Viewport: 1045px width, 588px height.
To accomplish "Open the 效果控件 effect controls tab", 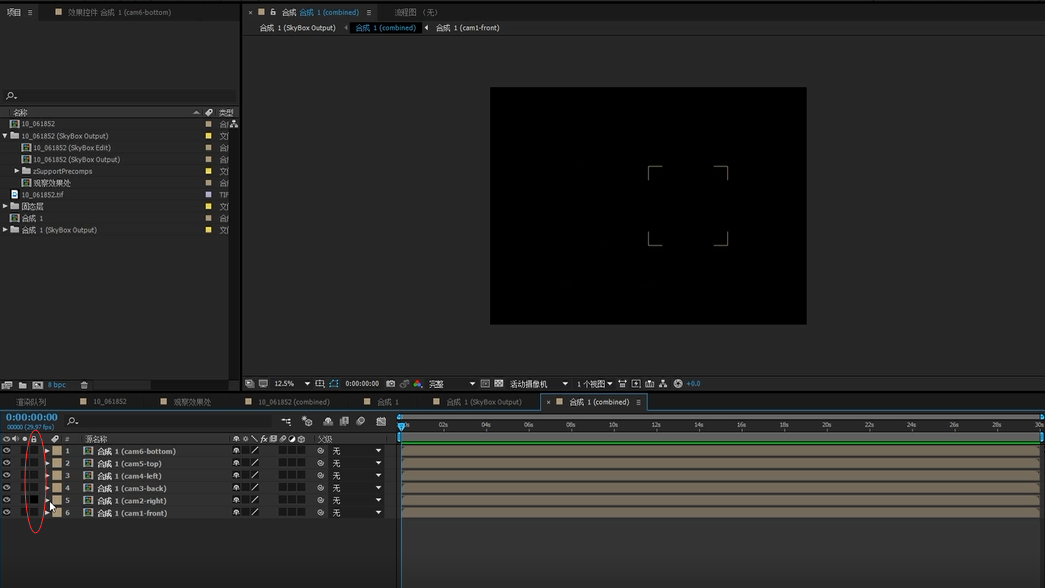I will [119, 12].
